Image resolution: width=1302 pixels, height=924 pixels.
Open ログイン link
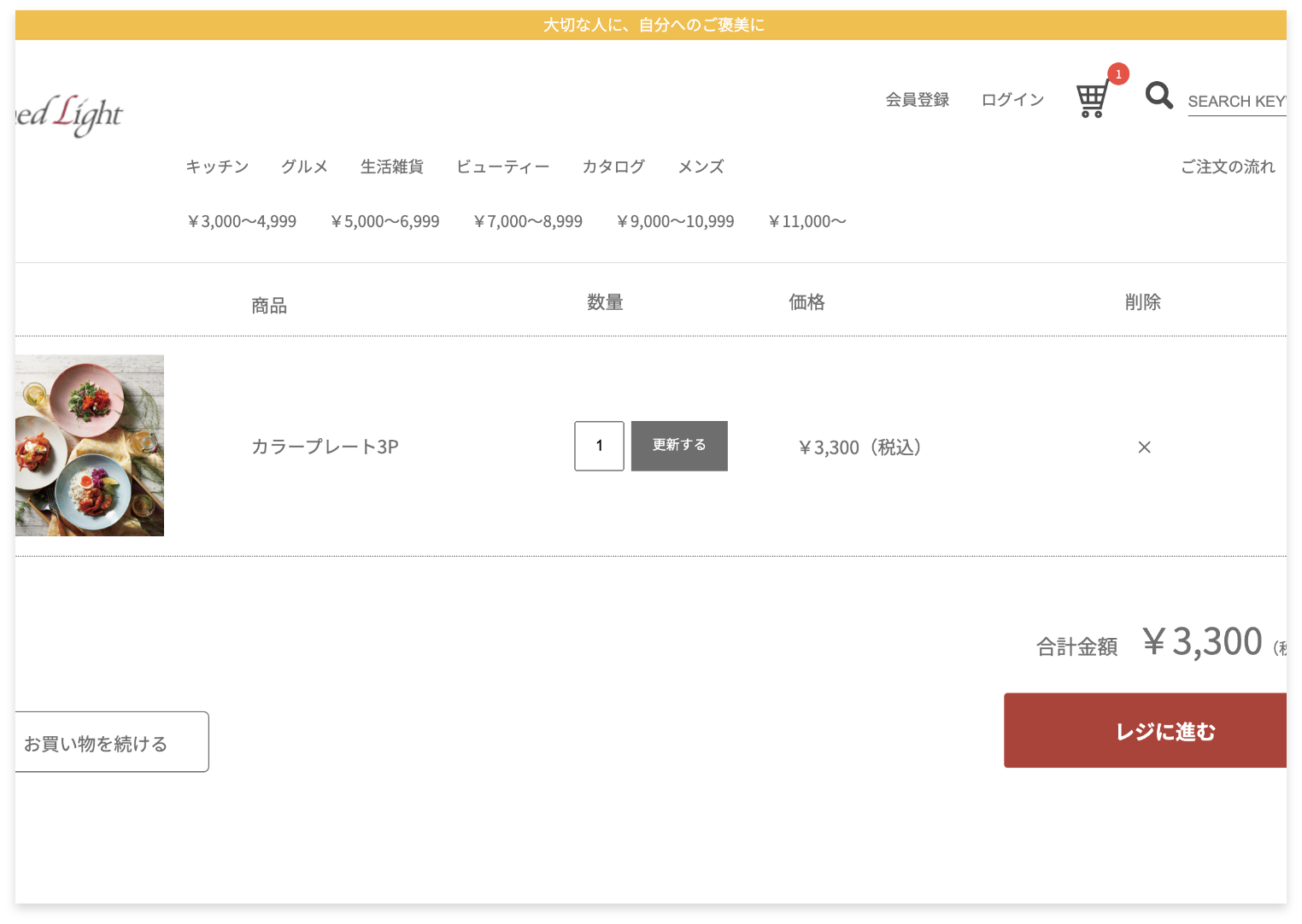tap(1012, 100)
